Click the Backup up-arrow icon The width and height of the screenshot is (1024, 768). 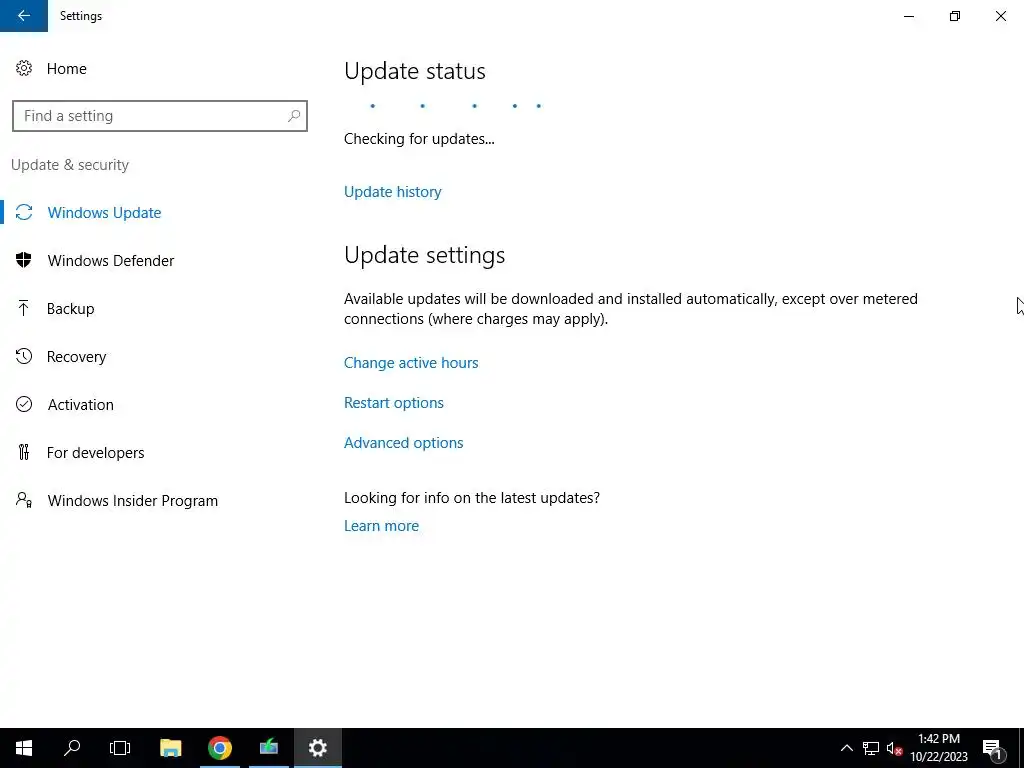tap(24, 308)
